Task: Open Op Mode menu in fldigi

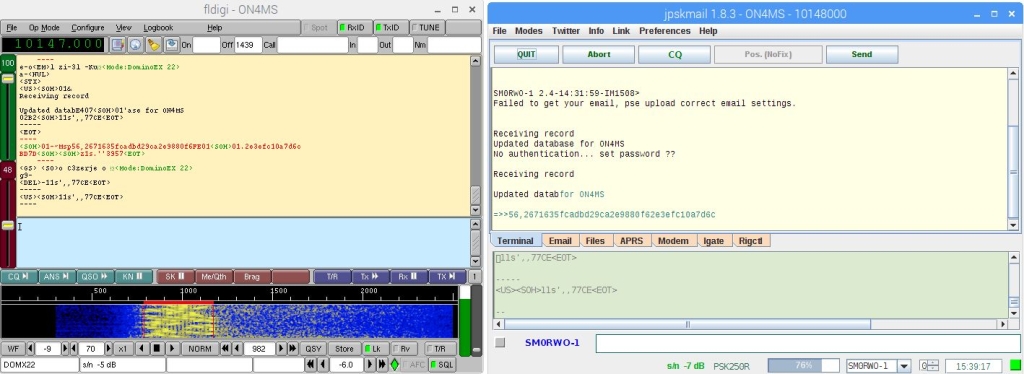Action: click(x=44, y=27)
